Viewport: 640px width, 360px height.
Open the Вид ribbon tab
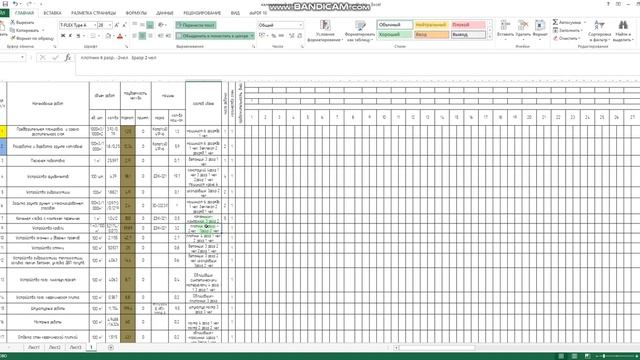pos(235,13)
